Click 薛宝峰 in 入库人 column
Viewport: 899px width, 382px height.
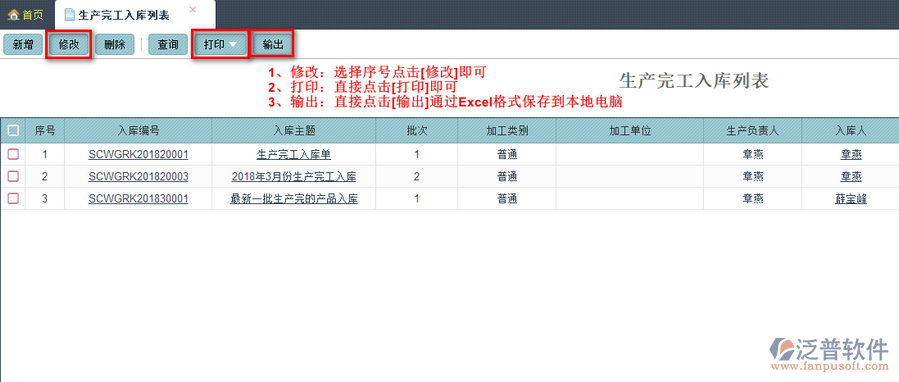pos(850,199)
